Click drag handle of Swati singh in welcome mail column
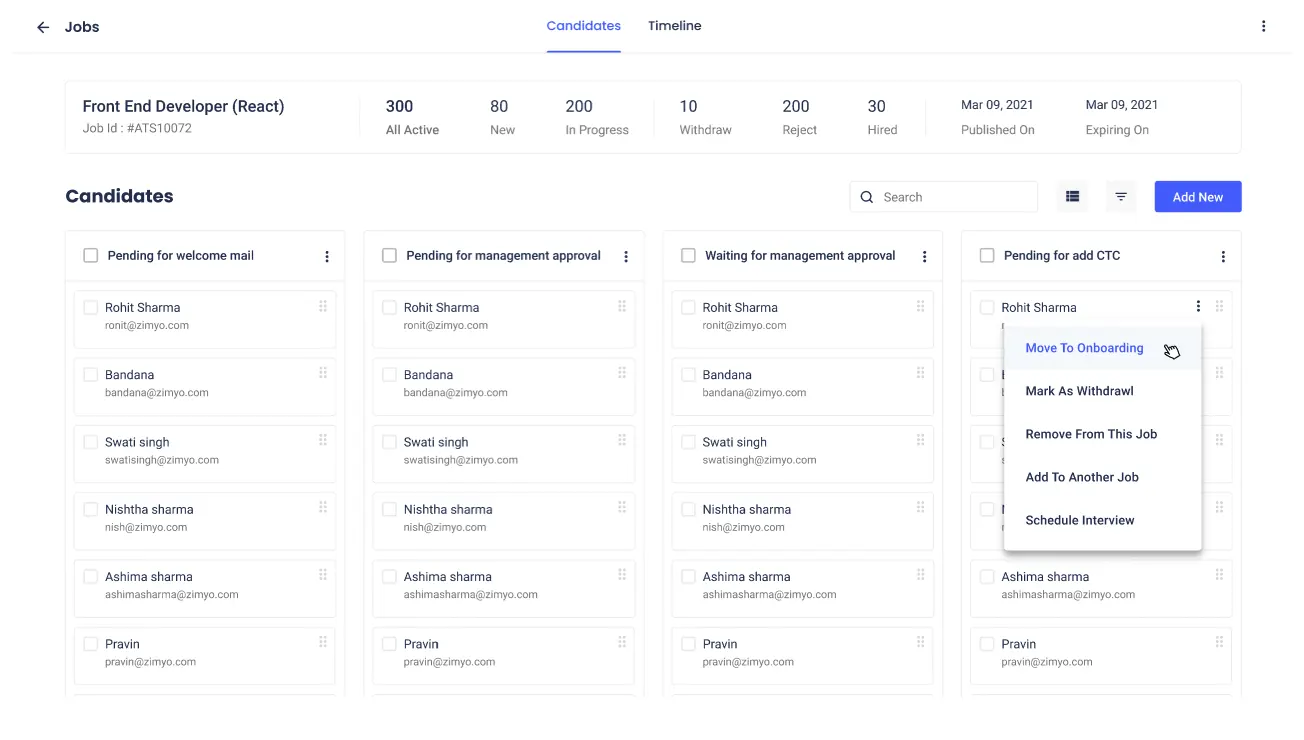 (323, 440)
